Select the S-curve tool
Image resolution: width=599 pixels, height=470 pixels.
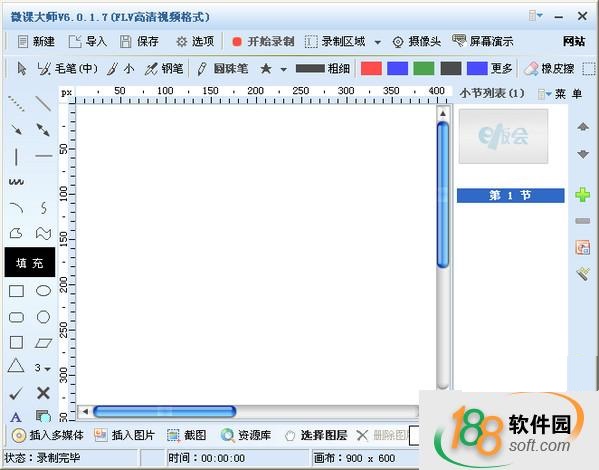[x=44, y=208]
